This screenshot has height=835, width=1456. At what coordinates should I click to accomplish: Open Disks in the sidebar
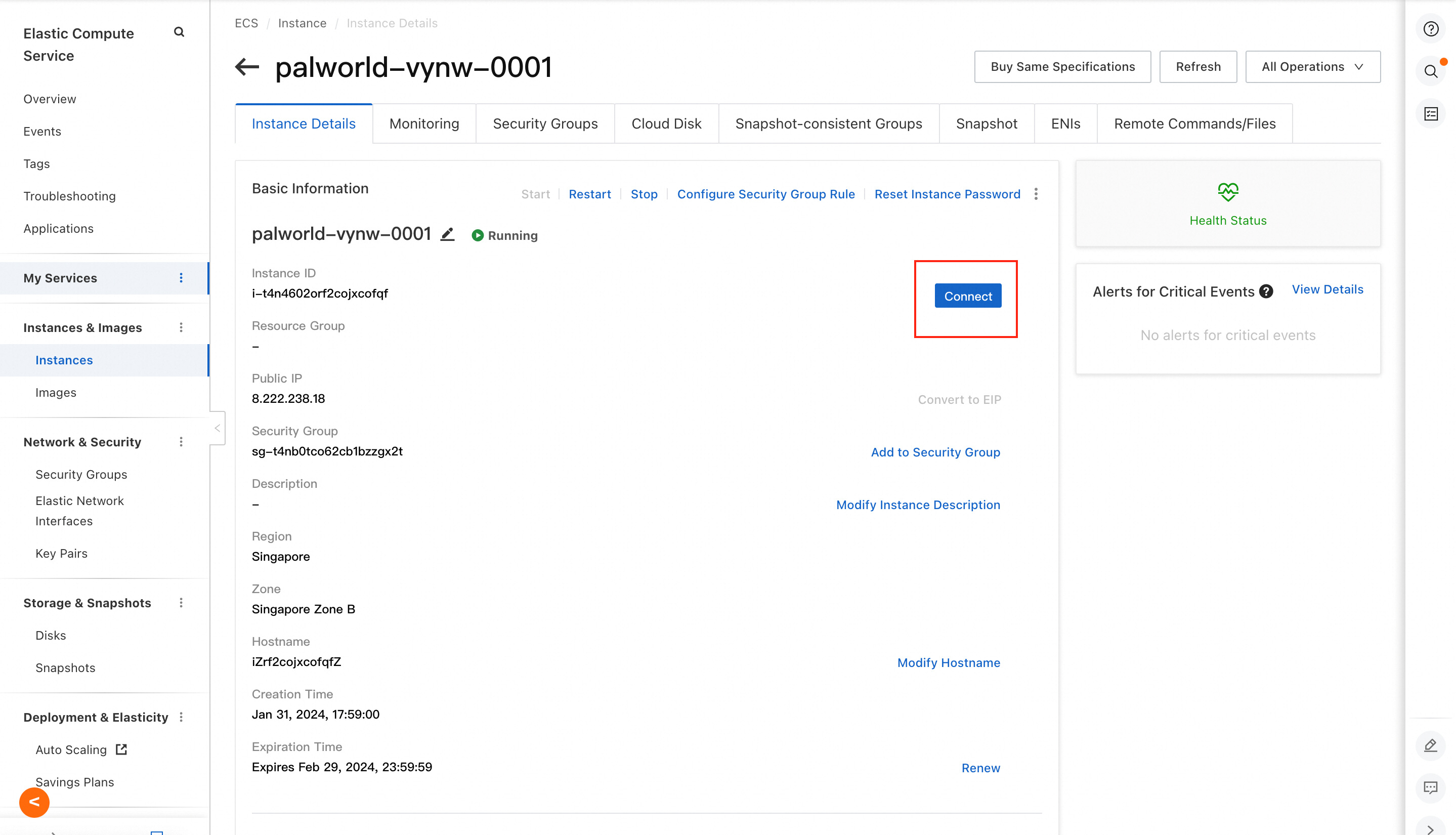click(x=51, y=636)
